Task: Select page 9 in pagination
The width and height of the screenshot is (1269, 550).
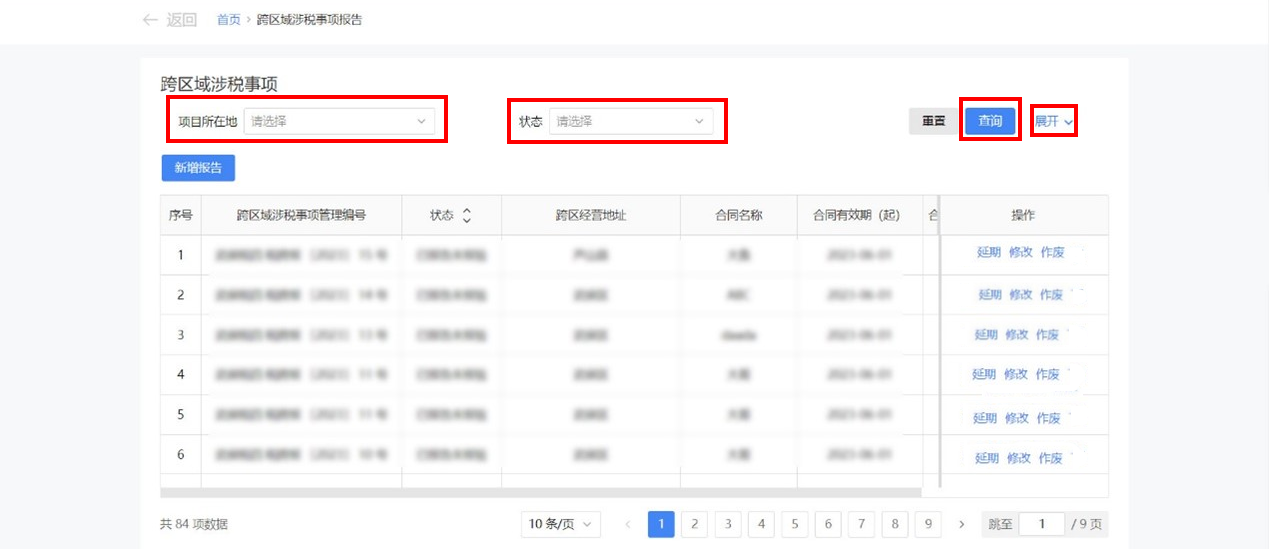Action: 929,524
